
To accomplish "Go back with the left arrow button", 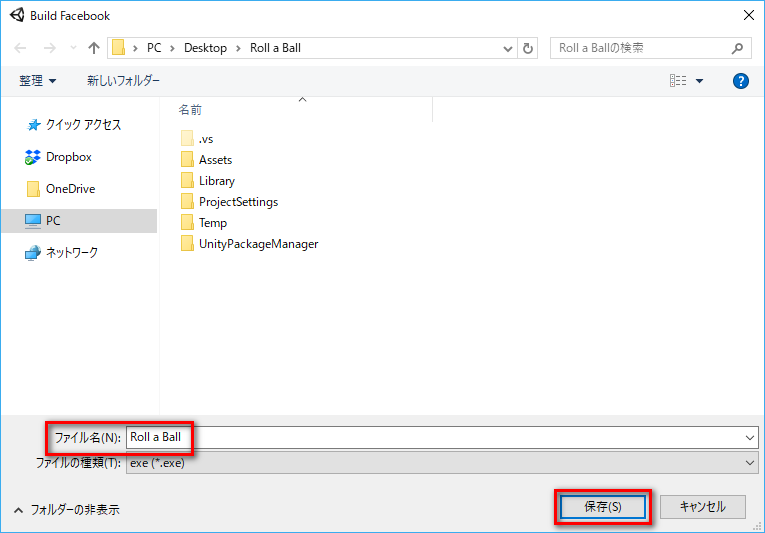I will 20,48.
